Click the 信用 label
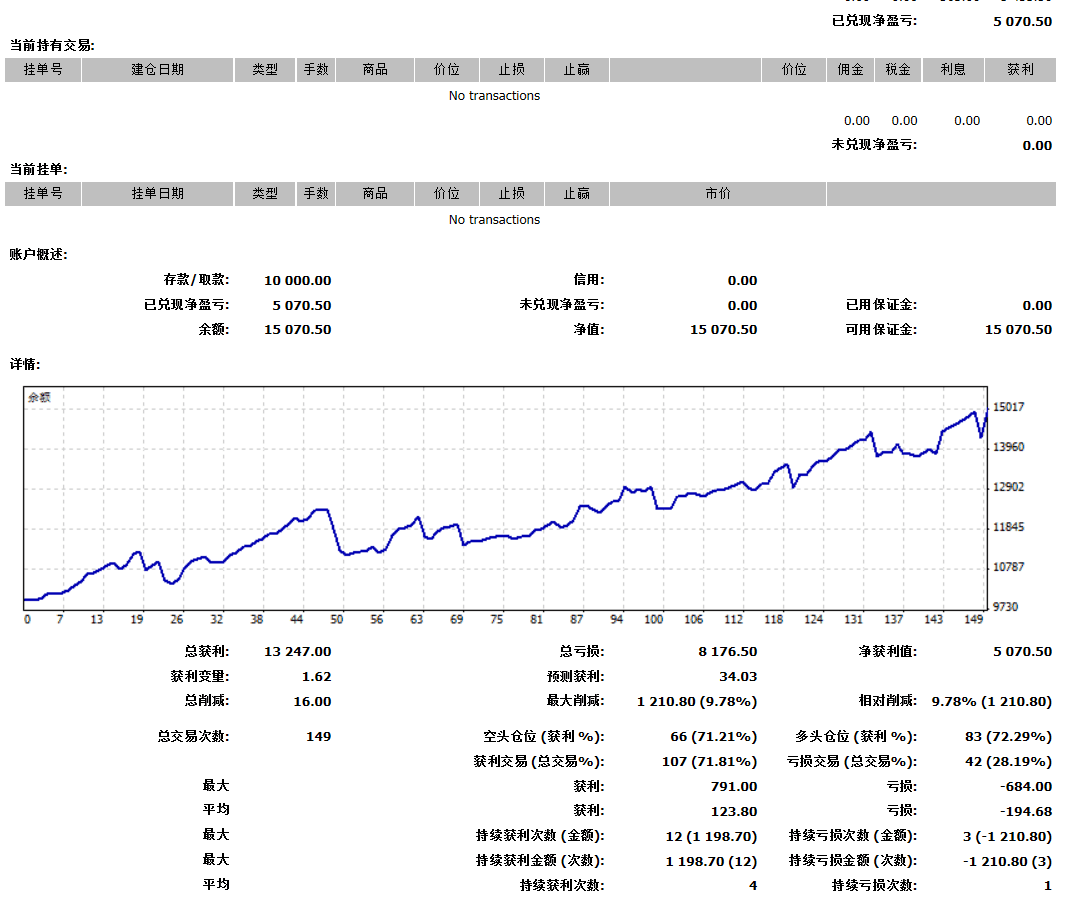 point(589,280)
